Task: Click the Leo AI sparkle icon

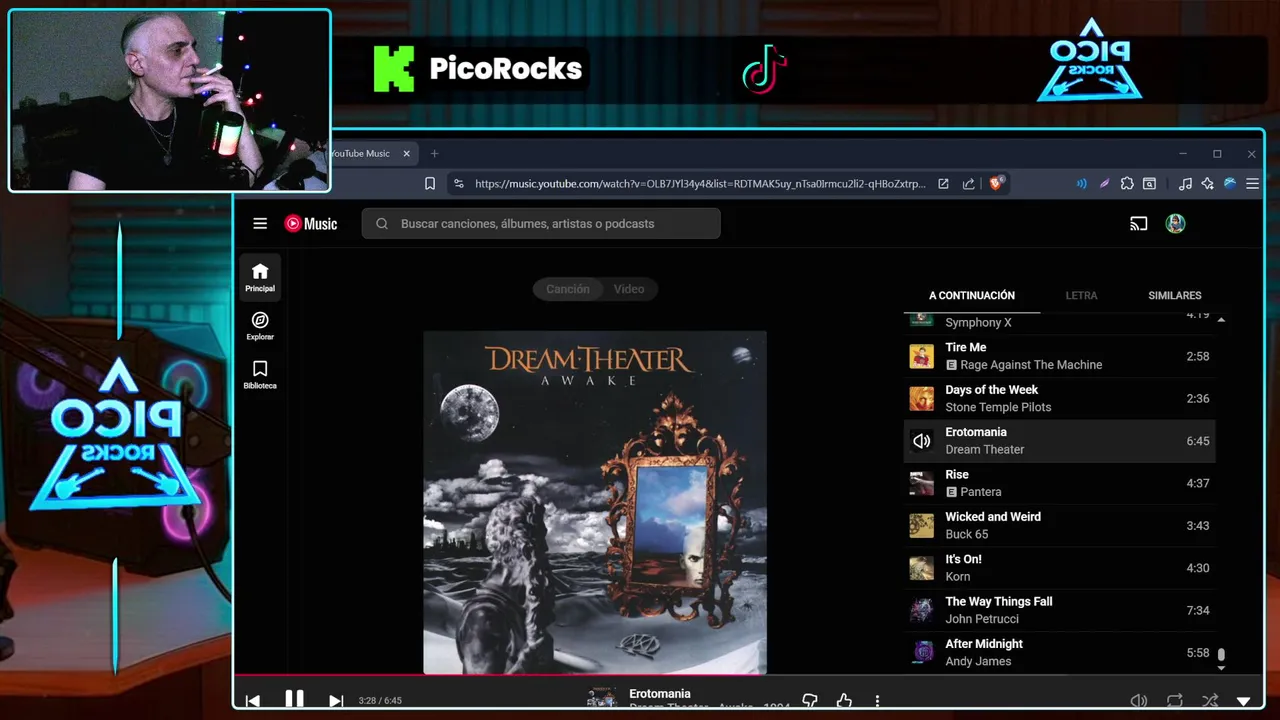Action: click(1207, 184)
